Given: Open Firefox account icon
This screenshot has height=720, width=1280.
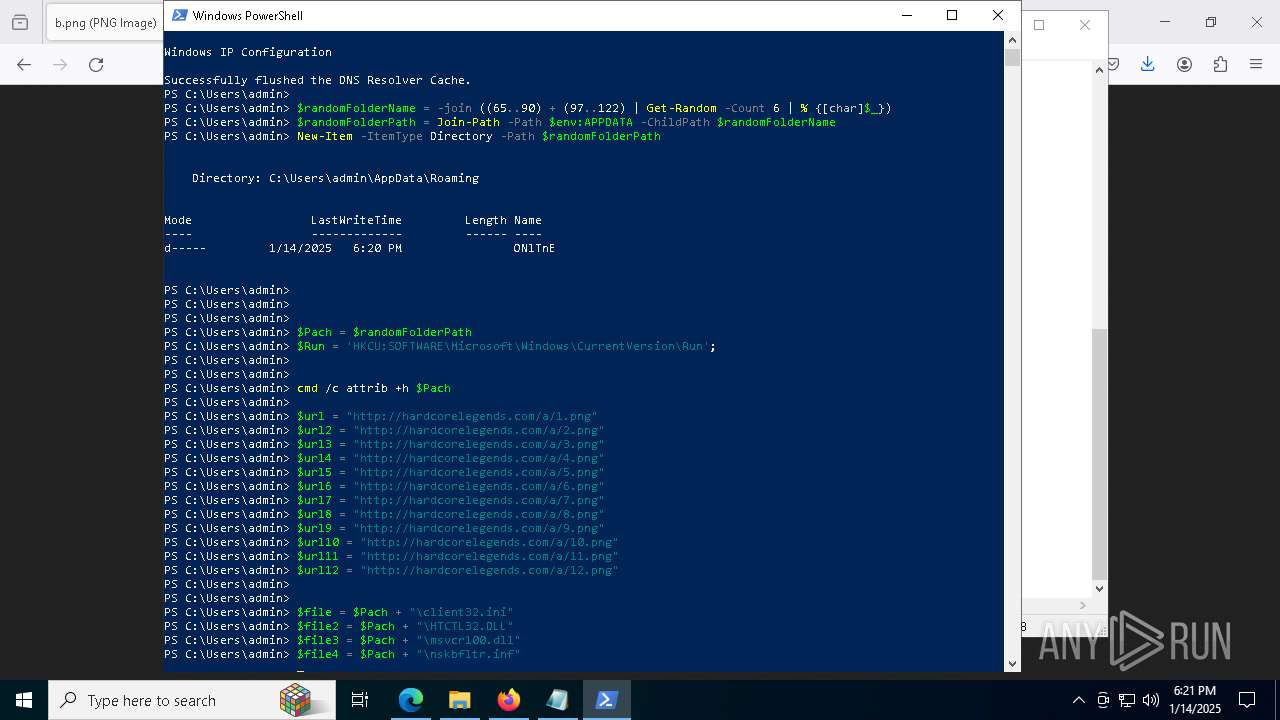Looking at the screenshot, I should (1184, 64).
